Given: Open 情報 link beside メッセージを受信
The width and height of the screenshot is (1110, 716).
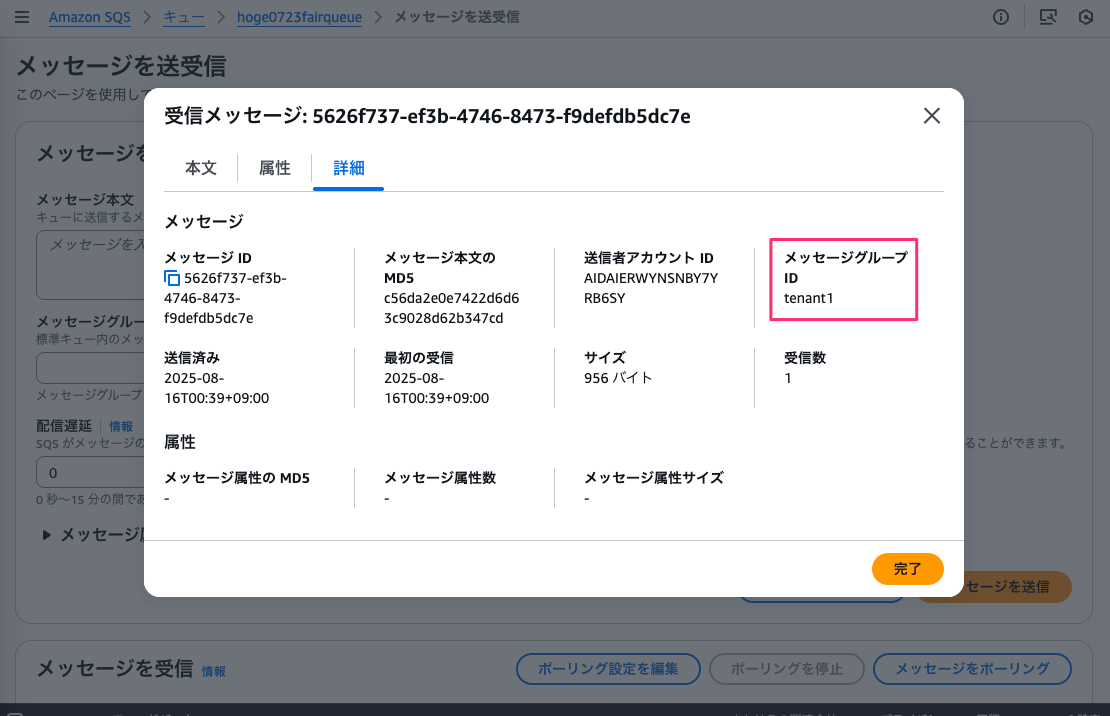Looking at the screenshot, I should click(213, 671).
